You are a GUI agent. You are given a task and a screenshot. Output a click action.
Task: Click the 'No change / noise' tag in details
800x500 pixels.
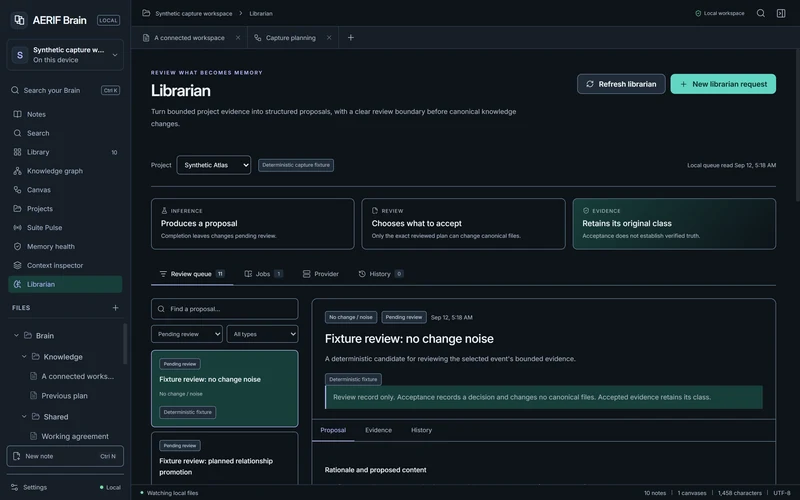coord(351,317)
